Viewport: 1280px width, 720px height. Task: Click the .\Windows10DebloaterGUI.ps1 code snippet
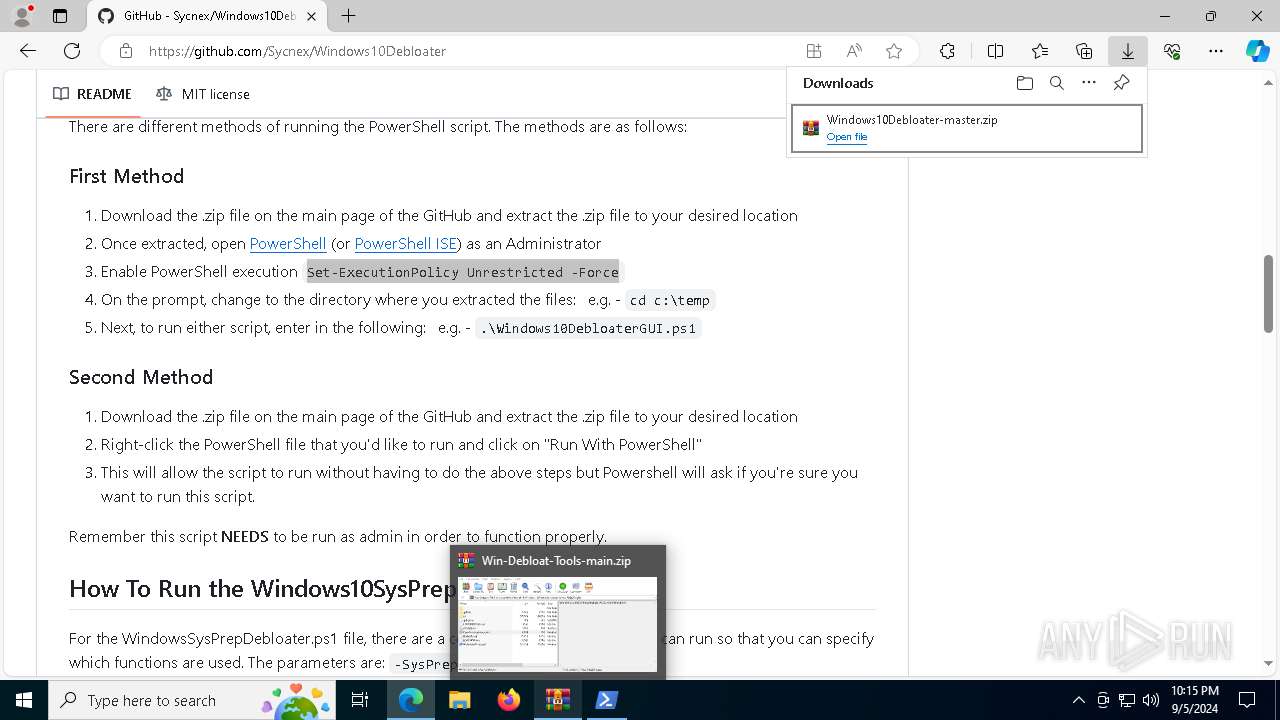pyautogui.click(x=588, y=328)
